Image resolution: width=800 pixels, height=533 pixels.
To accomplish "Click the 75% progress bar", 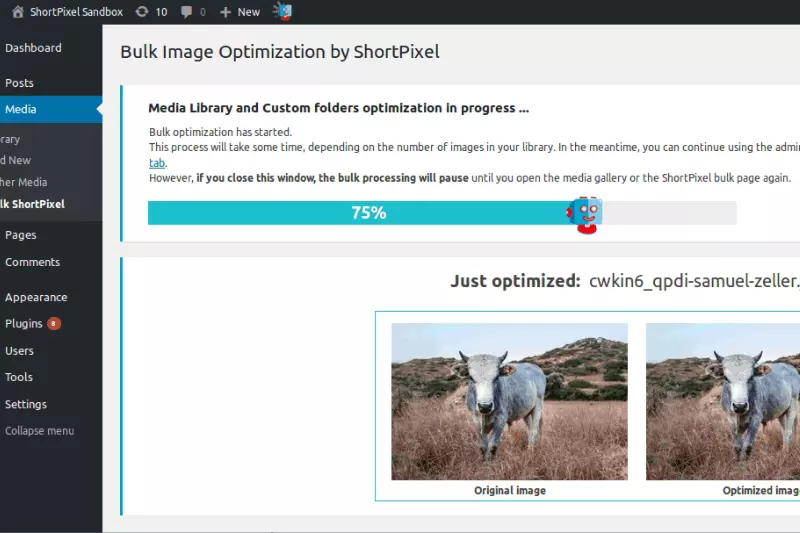I will click(x=442, y=213).
